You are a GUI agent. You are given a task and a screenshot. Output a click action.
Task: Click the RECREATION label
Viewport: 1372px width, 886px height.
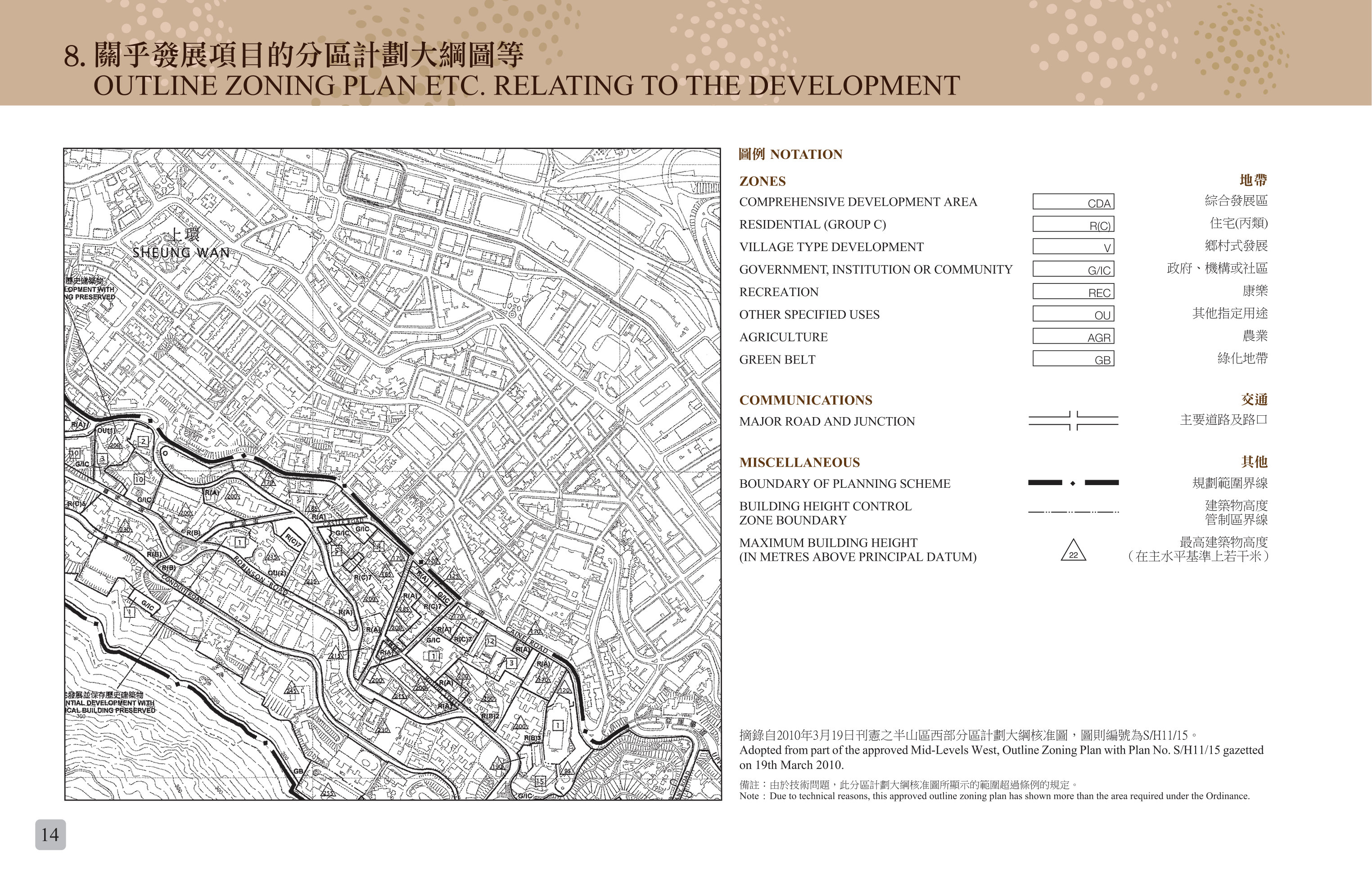point(779,292)
